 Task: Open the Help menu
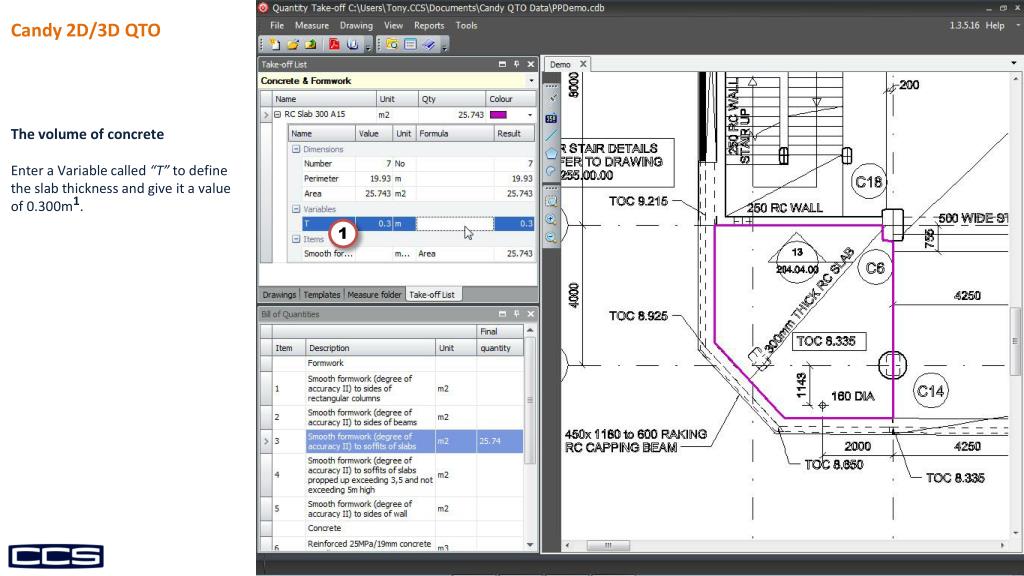point(995,25)
